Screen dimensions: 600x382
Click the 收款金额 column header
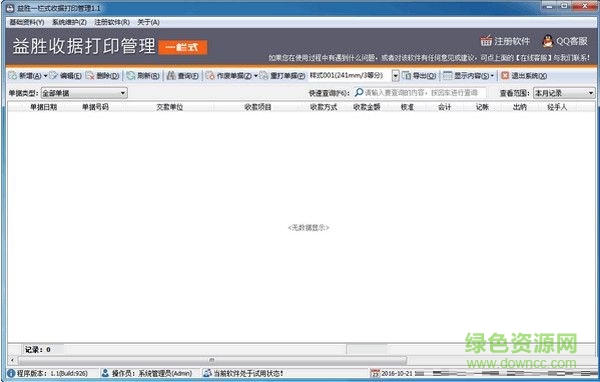point(367,107)
